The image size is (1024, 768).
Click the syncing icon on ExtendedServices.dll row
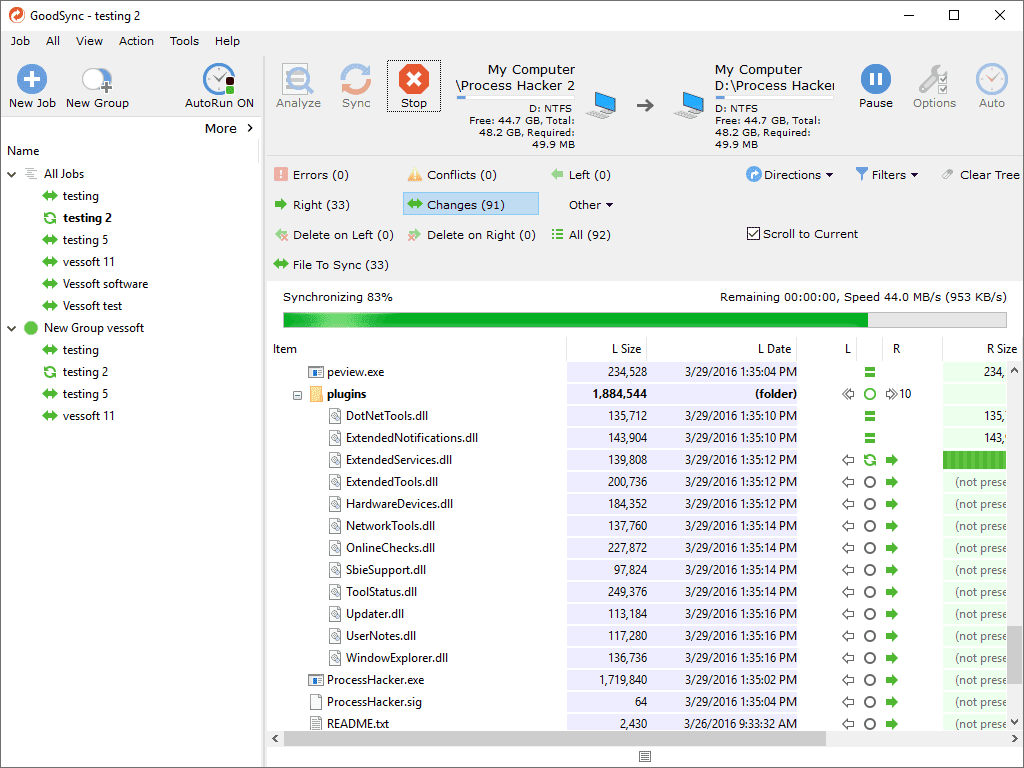(869, 460)
